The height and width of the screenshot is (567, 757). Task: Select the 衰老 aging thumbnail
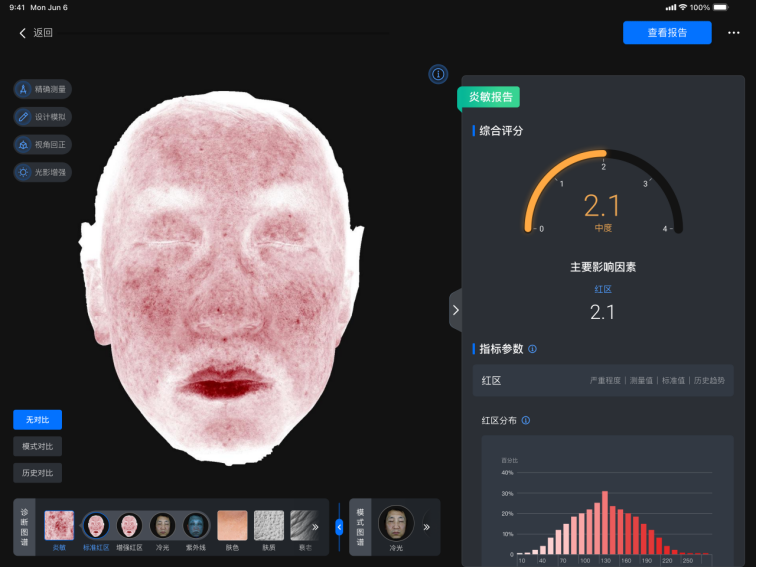(x=303, y=525)
